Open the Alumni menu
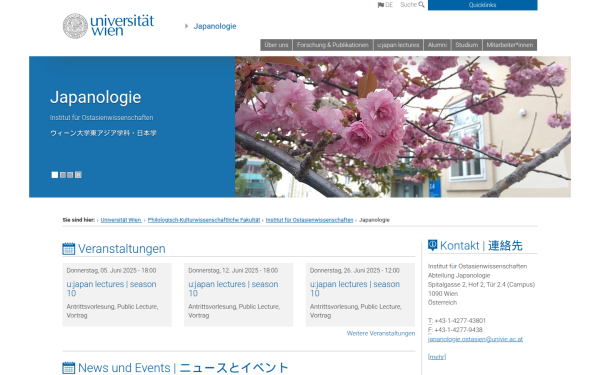The image size is (600, 375). click(x=437, y=45)
